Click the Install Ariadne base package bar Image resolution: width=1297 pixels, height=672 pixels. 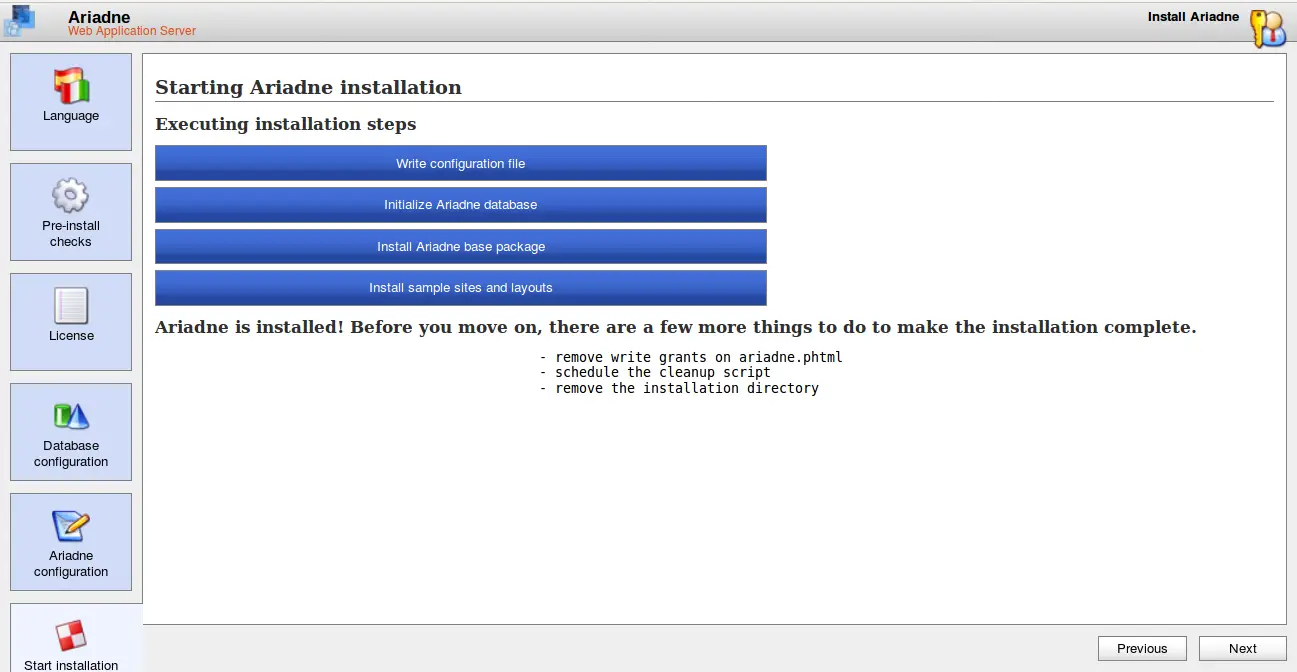461,246
